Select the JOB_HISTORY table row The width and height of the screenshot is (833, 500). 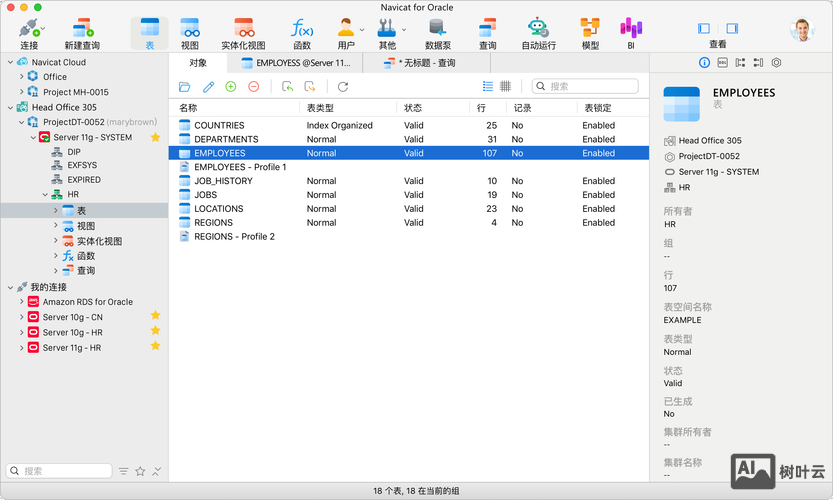point(409,181)
